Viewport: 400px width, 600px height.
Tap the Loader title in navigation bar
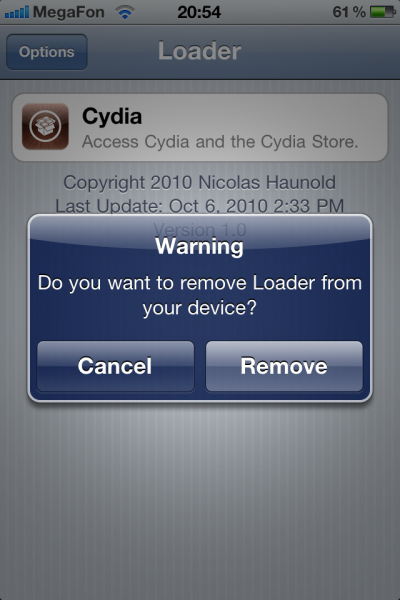[x=199, y=51]
